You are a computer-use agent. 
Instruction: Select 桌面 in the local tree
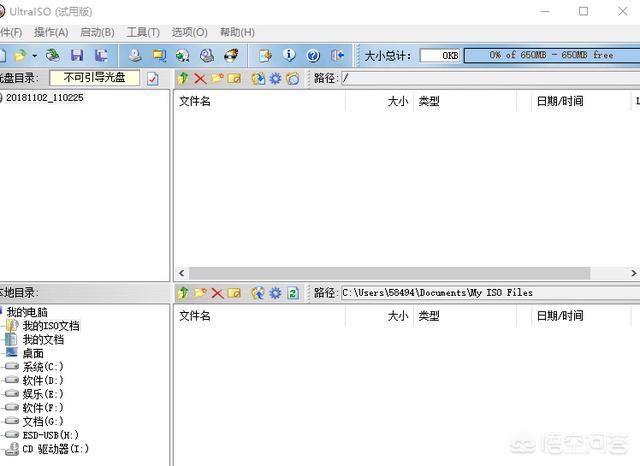point(33,353)
